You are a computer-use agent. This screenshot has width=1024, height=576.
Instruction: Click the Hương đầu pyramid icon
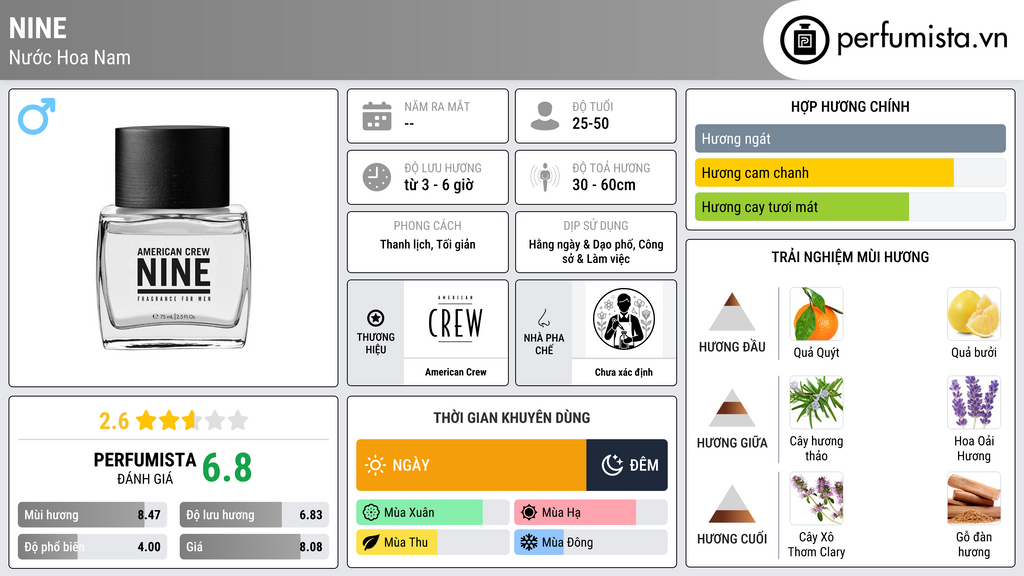[732, 312]
